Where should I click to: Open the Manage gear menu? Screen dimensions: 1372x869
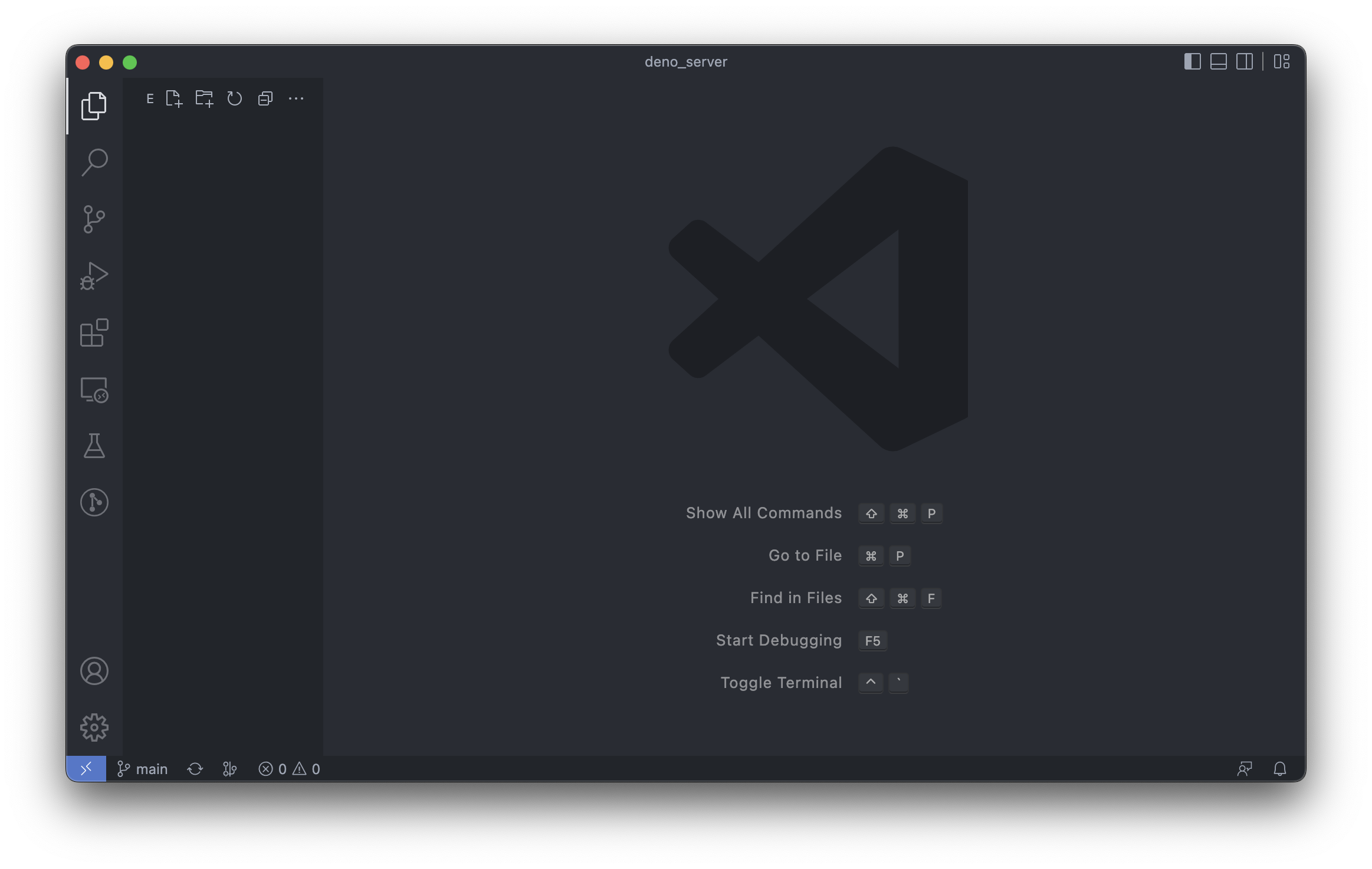(x=94, y=728)
